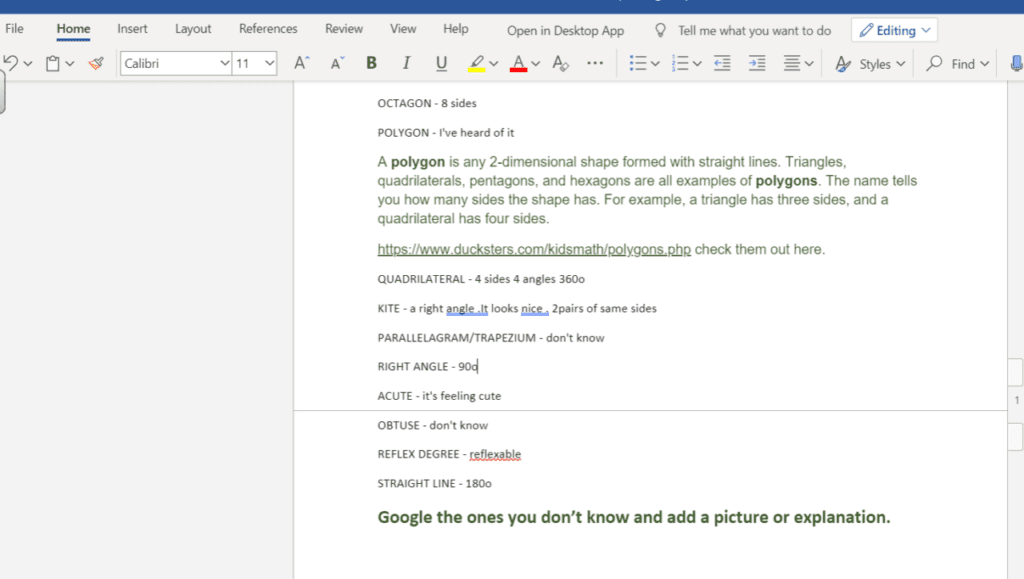Switch to the Home tab
The width and height of the screenshot is (1024, 579).
73,29
